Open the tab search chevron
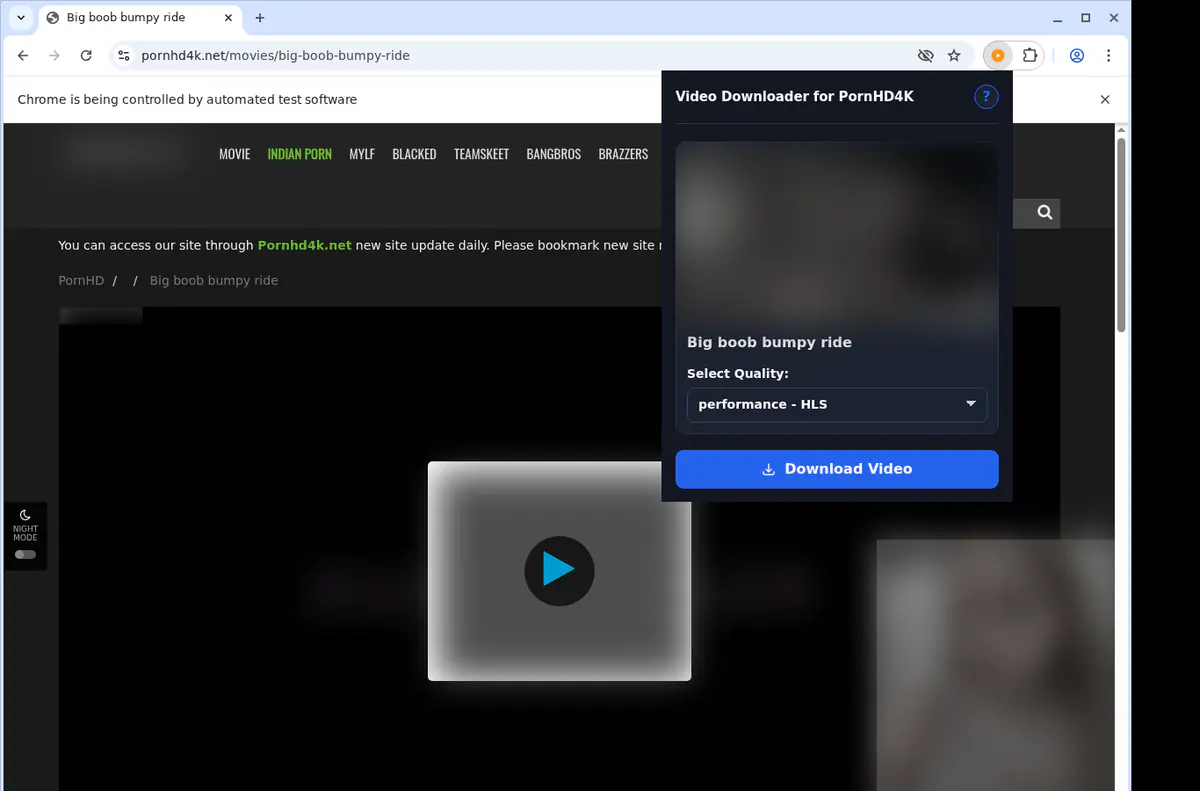 pyautogui.click(x=21, y=18)
